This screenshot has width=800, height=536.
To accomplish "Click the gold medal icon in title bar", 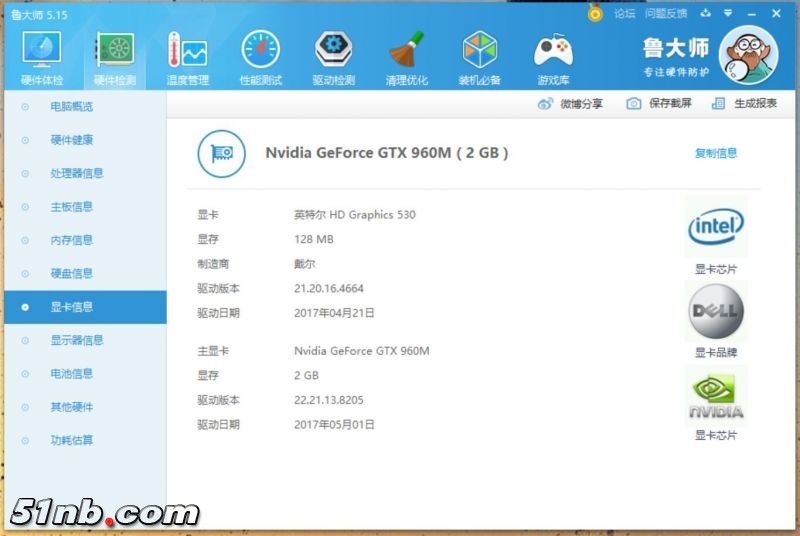I will (x=596, y=13).
